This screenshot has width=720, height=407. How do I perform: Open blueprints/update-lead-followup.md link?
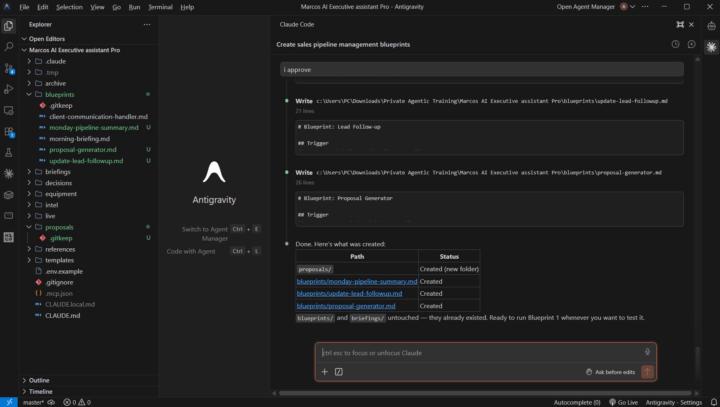349,293
